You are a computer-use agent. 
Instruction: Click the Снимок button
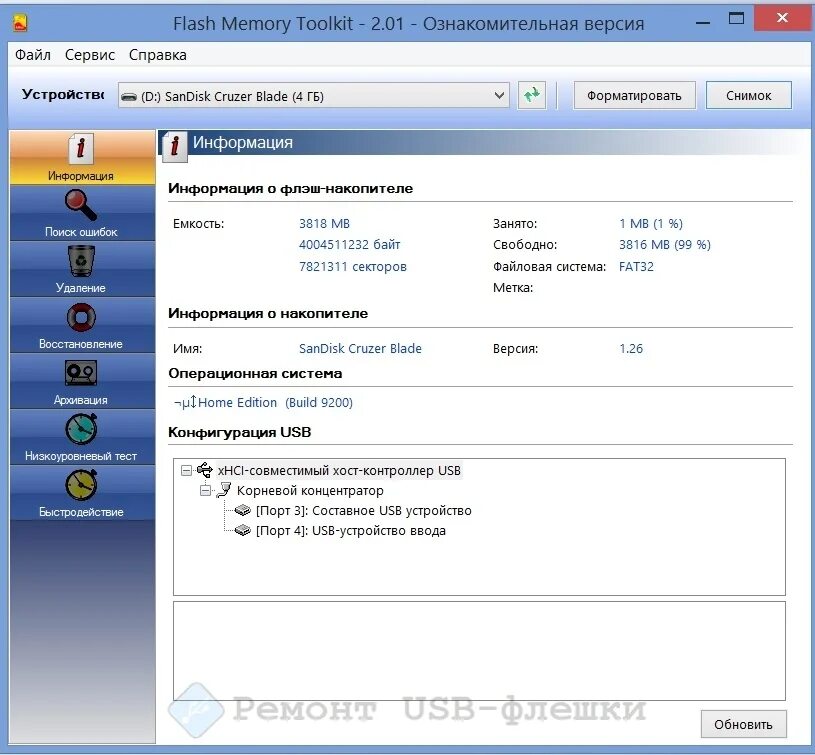point(748,96)
